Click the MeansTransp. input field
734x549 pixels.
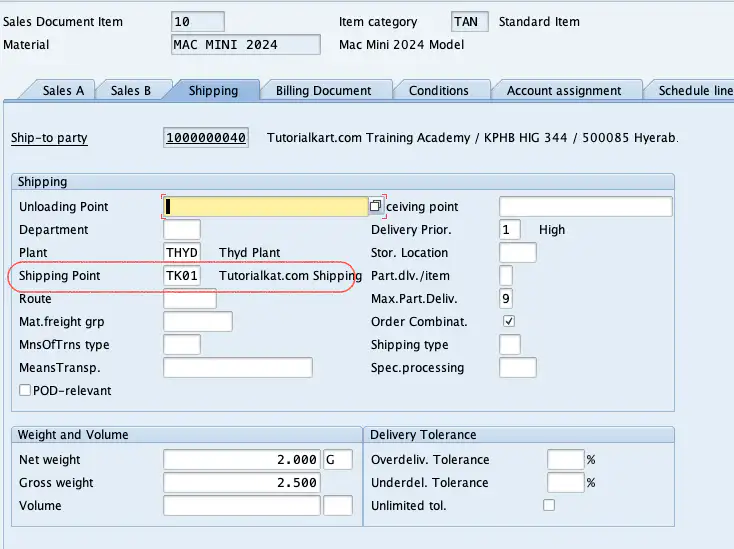click(x=238, y=367)
